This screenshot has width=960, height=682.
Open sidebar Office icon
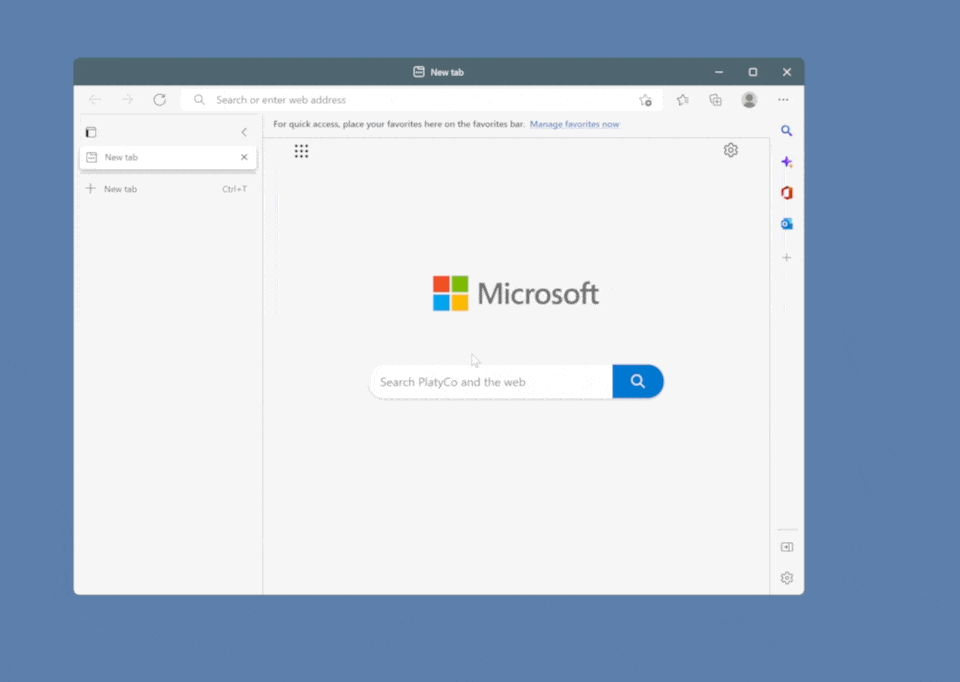coord(787,193)
